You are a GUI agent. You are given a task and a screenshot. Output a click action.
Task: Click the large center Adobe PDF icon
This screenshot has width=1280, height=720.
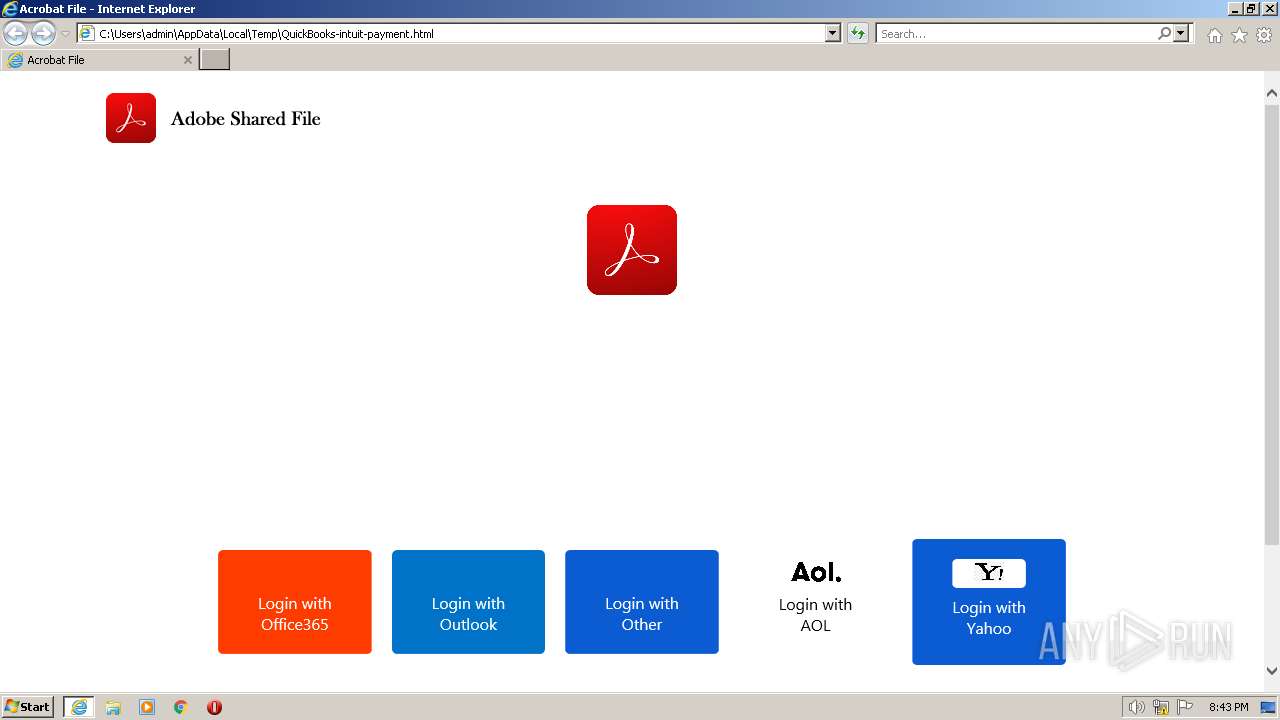click(x=632, y=250)
